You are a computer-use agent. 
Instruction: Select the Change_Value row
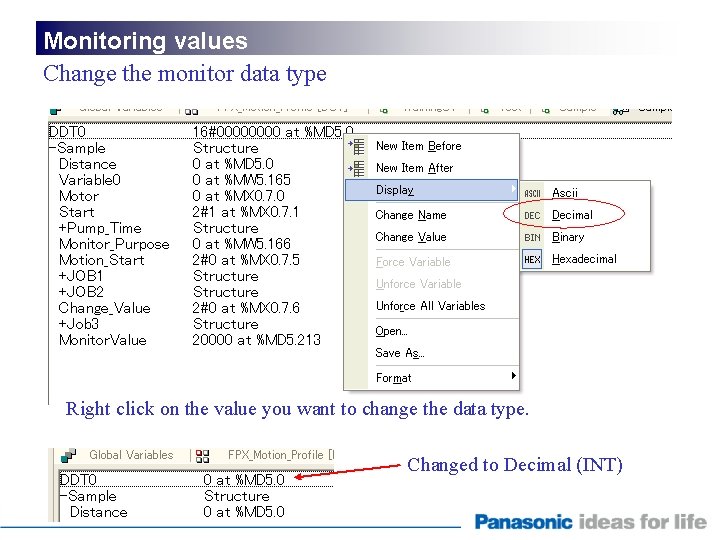[105, 308]
